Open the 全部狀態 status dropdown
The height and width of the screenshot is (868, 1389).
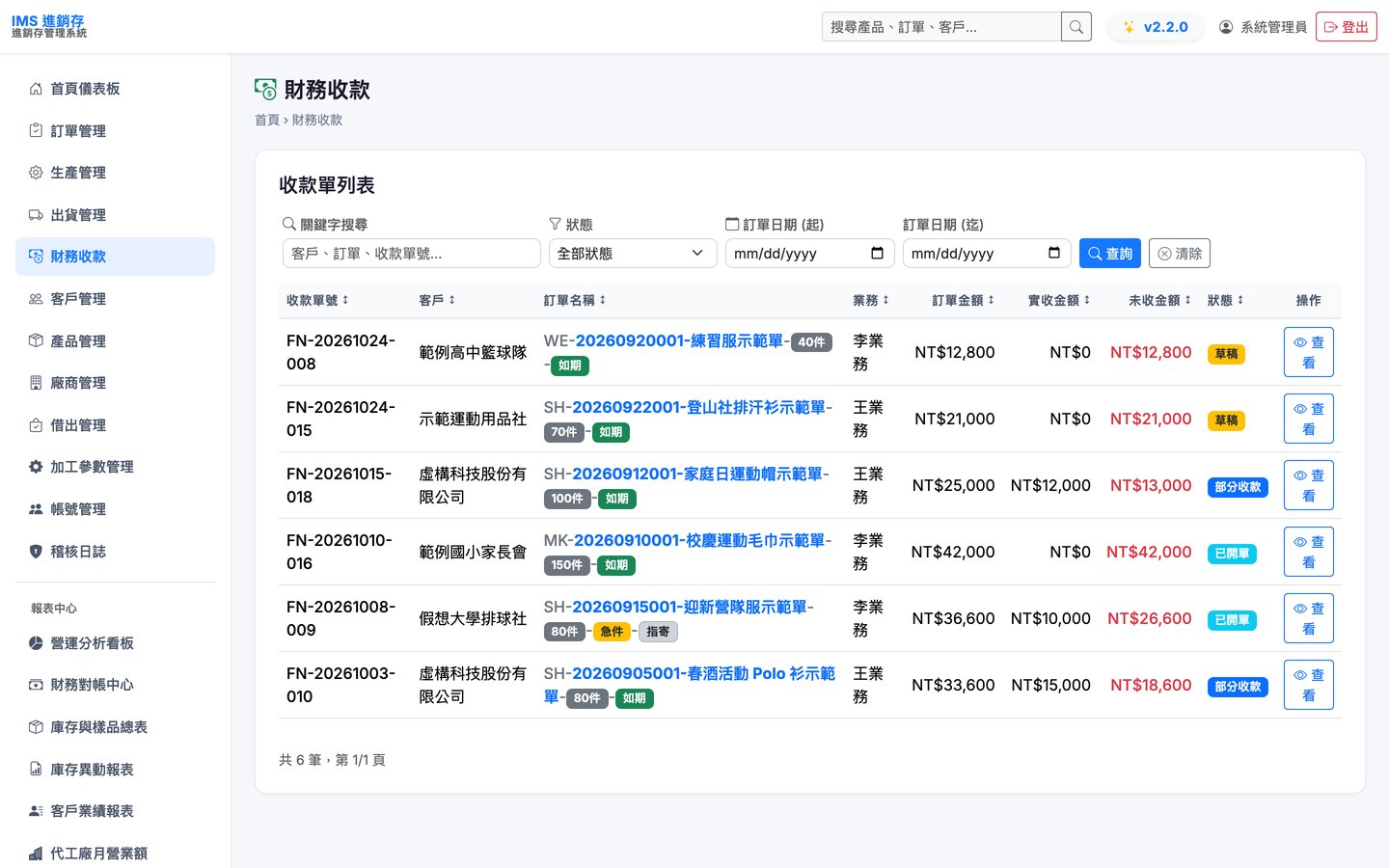coord(632,254)
